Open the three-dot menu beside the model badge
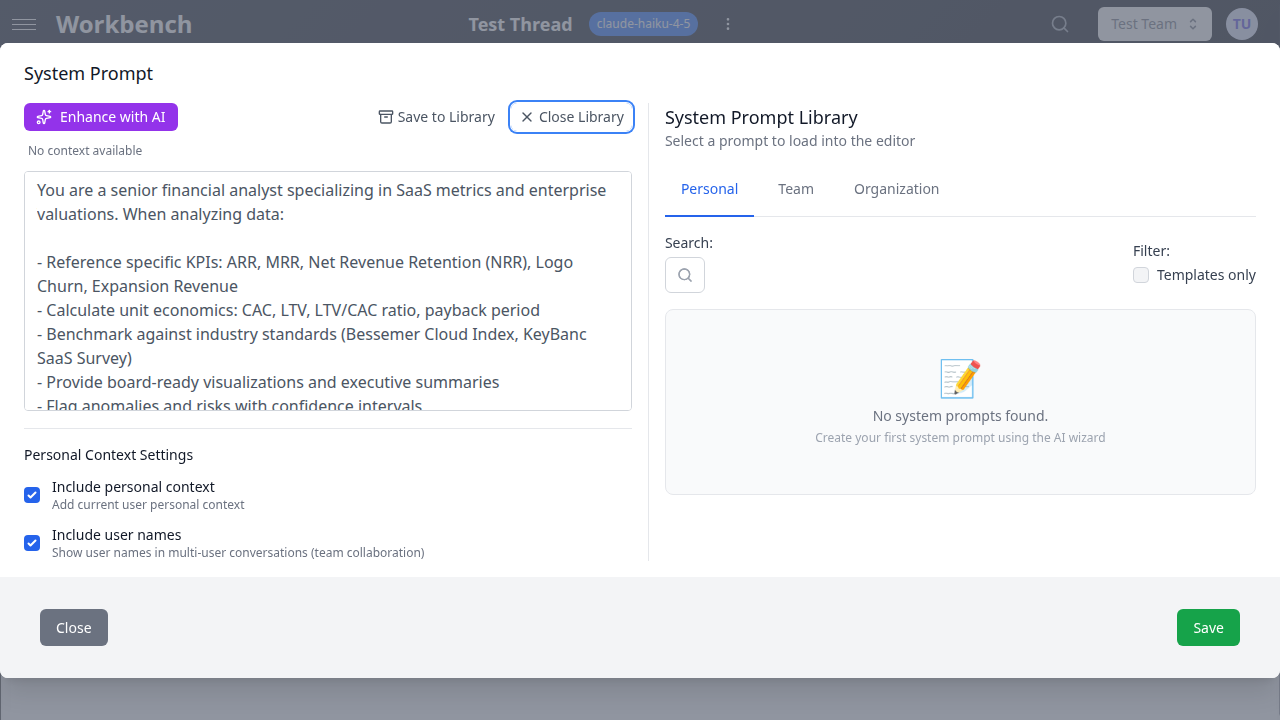Image resolution: width=1280 pixels, height=720 pixels. click(x=728, y=23)
